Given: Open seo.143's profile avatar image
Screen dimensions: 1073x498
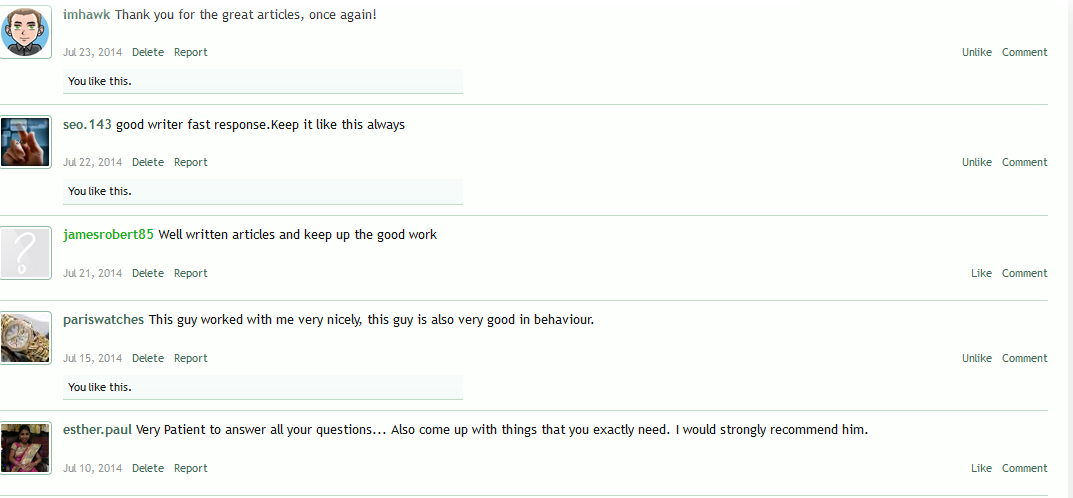Looking at the screenshot, I should tap(25, 142).
